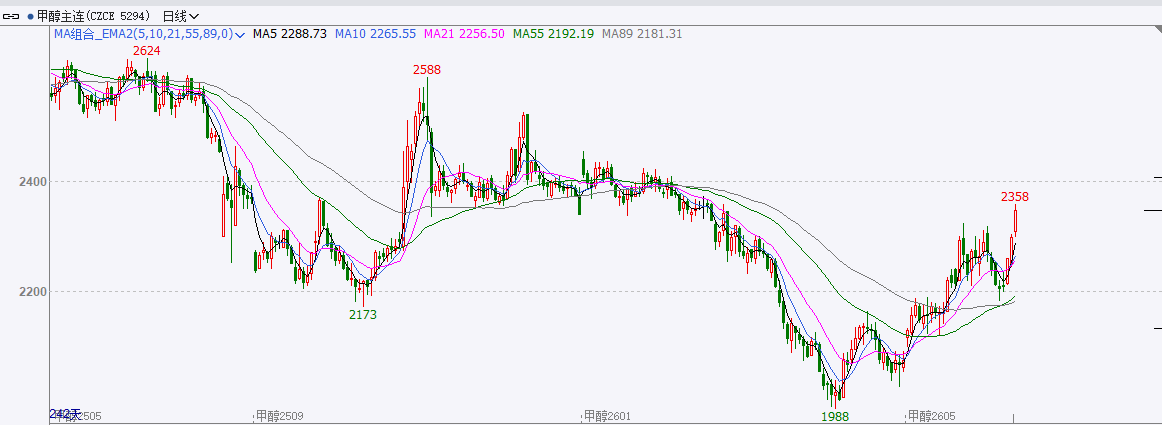Click the 2588 peak price label

click(427, 70)
